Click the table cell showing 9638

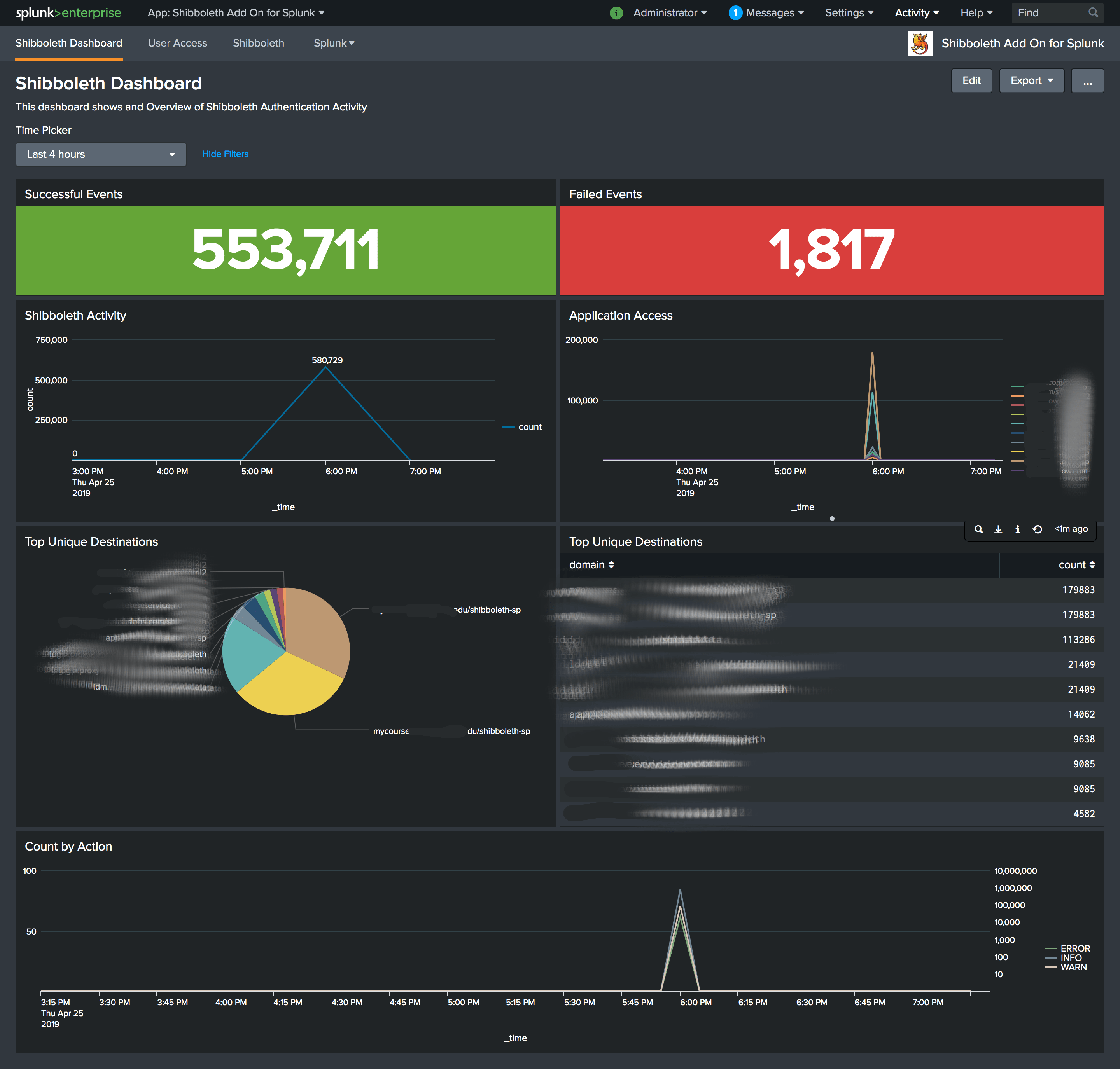pyautogui.click(x=1083, y=739)
